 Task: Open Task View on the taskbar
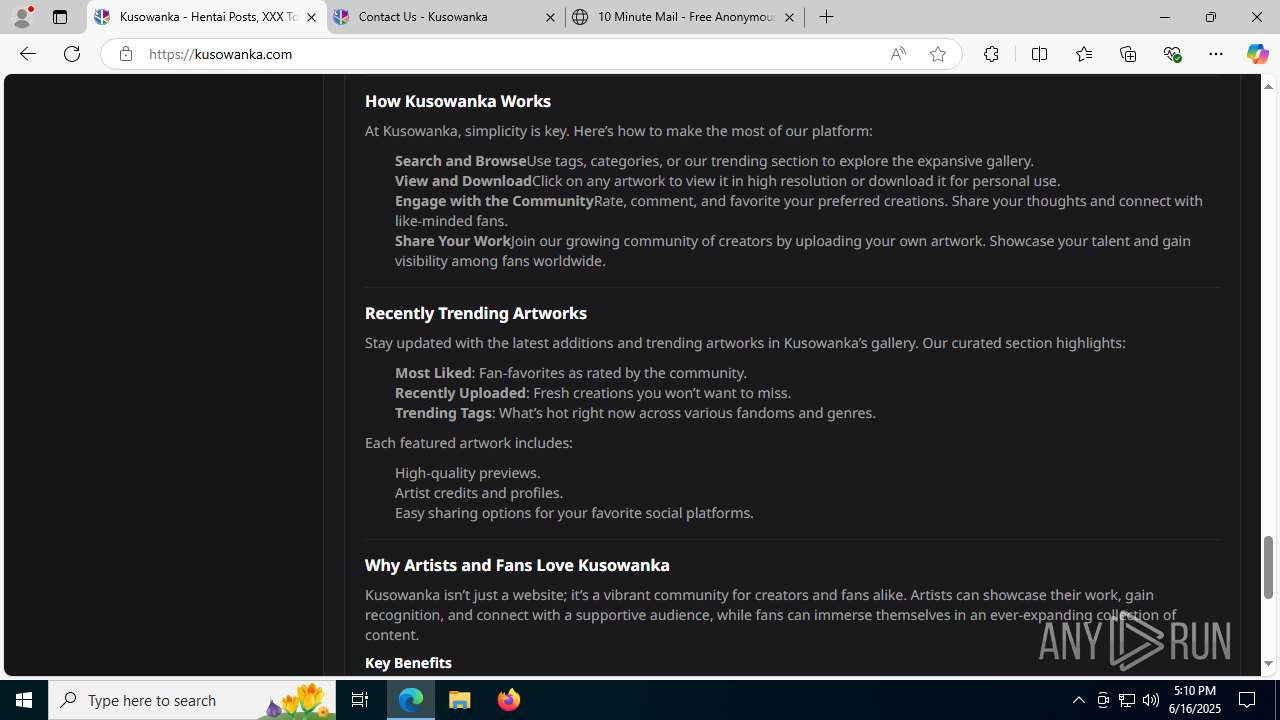point(360,700)
